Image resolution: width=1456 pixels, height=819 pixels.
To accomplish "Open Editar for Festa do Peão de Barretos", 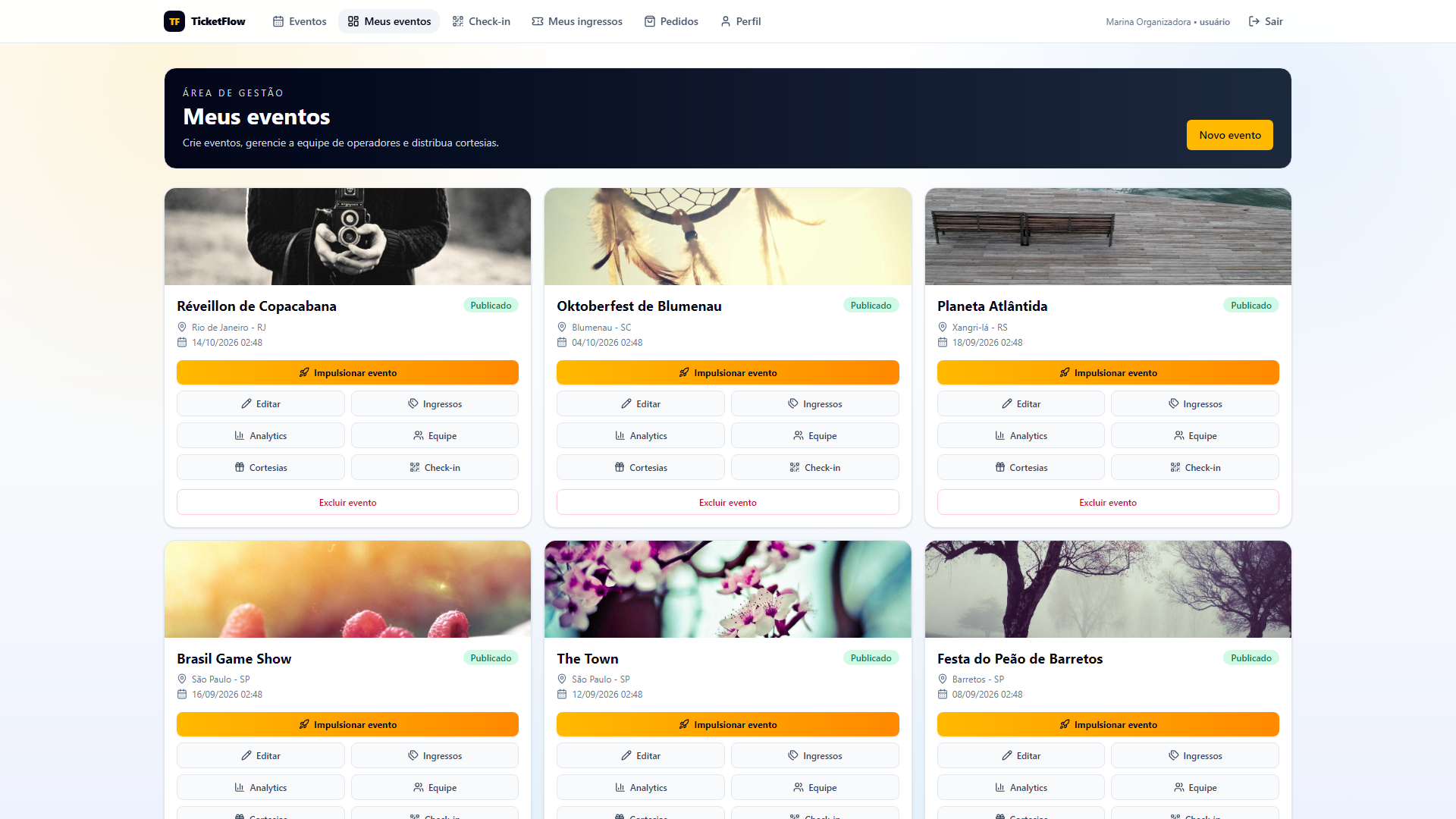I will tap(1021, 755).
